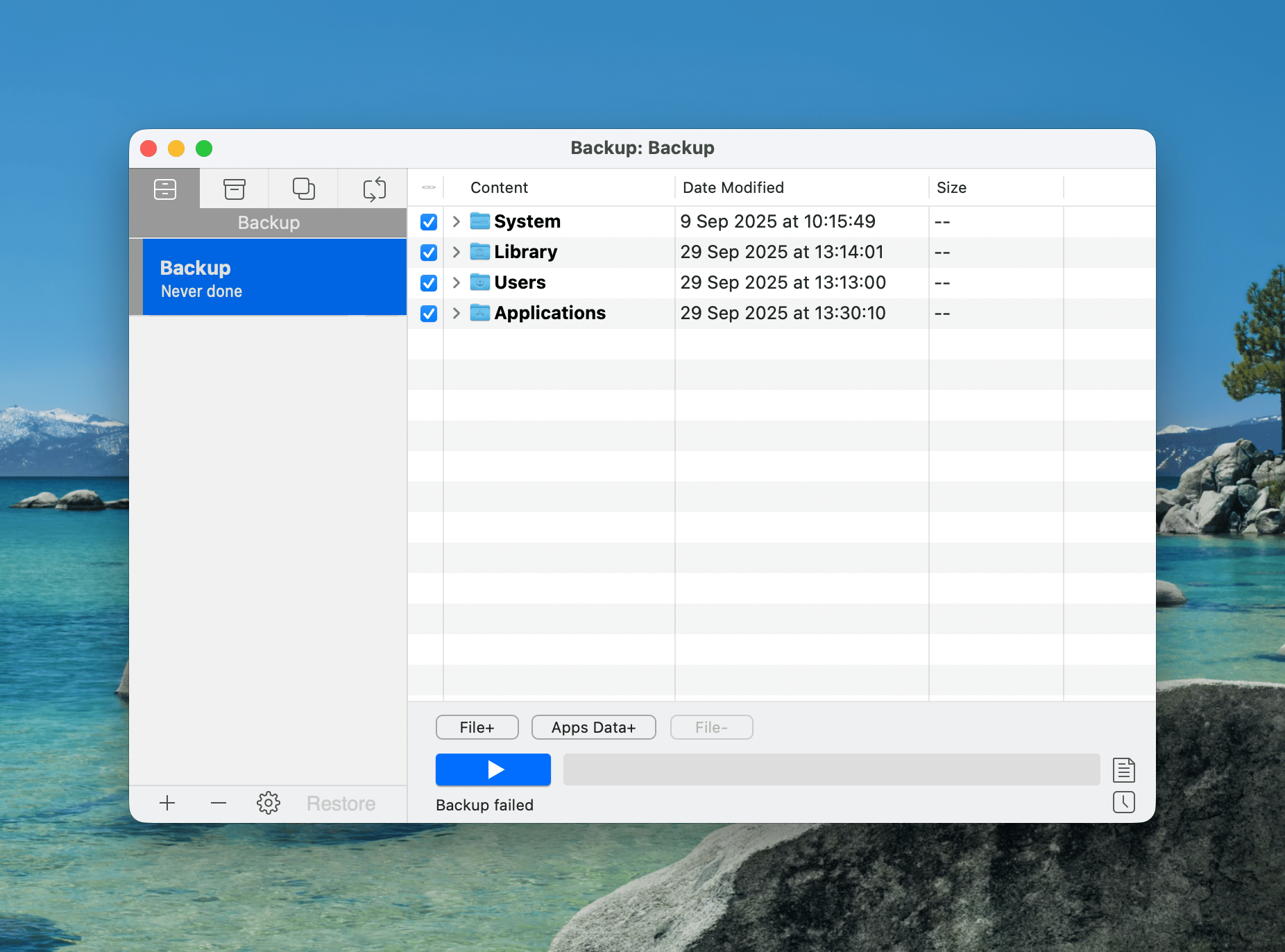Viewport: 1285px width, 952px height.
Task: Sort by Date Modified column header
Action: (x=733, y=187)
